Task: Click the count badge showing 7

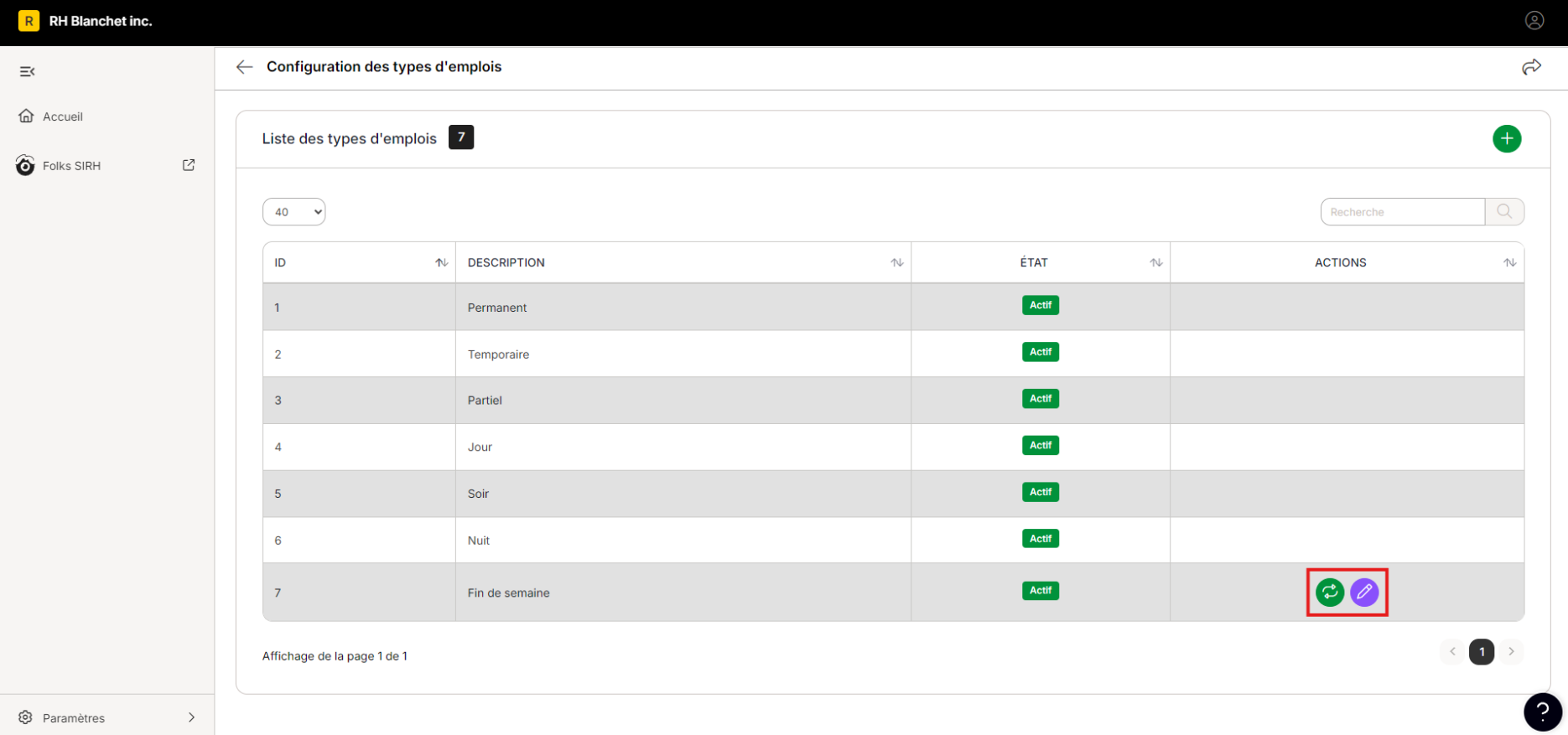Action: click(x=461, y=137)
